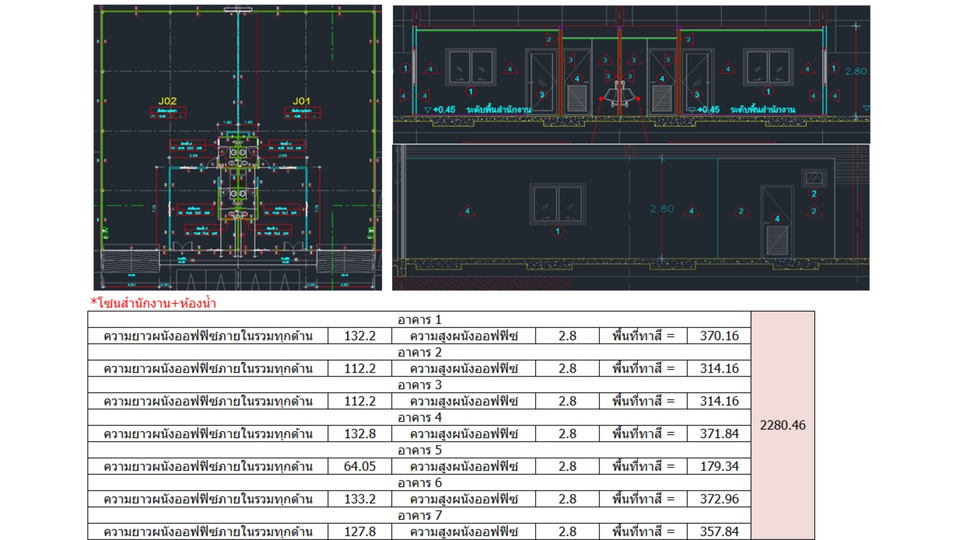Select the total 2280.46 cell
The height and width of the screenshot is (540, 960).
(782, 425)
